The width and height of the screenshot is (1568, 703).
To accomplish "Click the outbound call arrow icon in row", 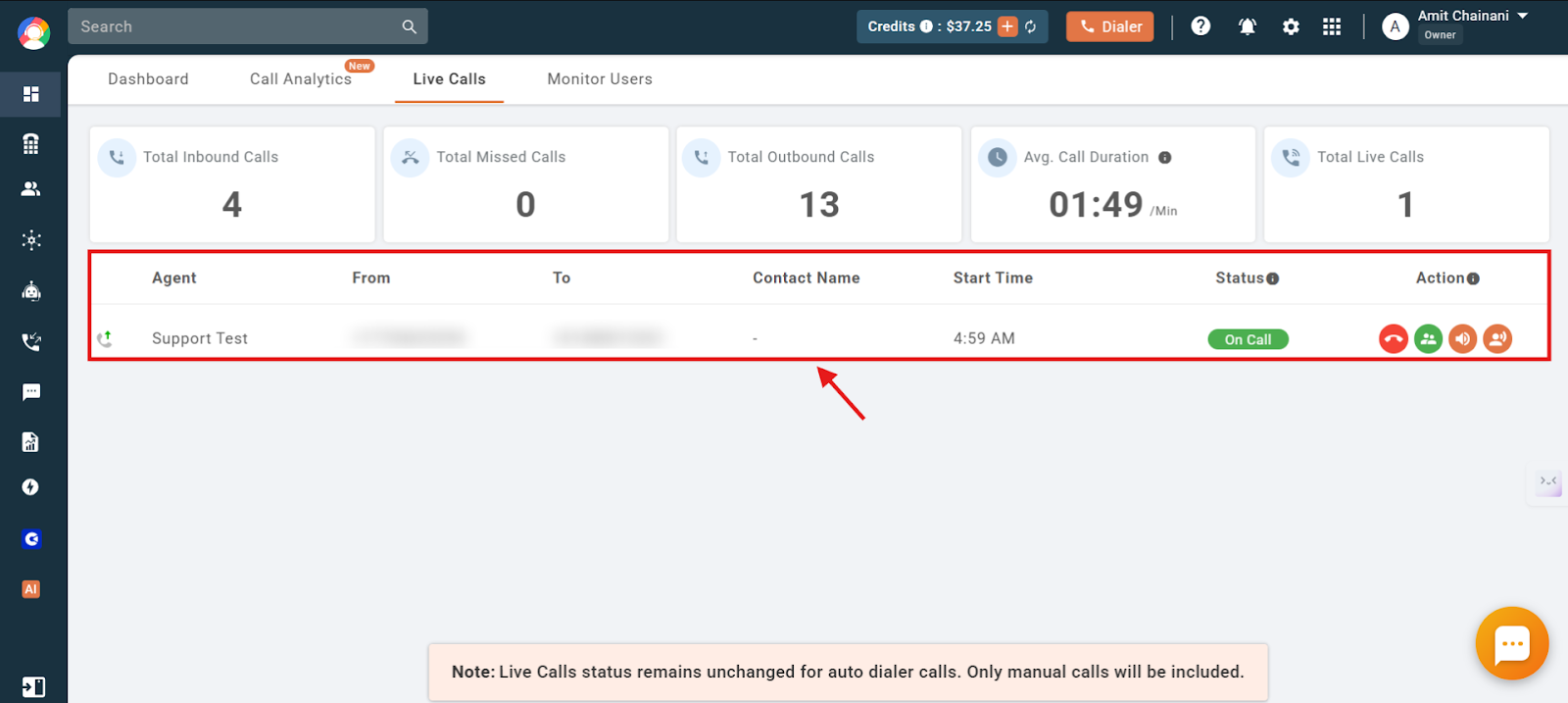I will (105, 339).
